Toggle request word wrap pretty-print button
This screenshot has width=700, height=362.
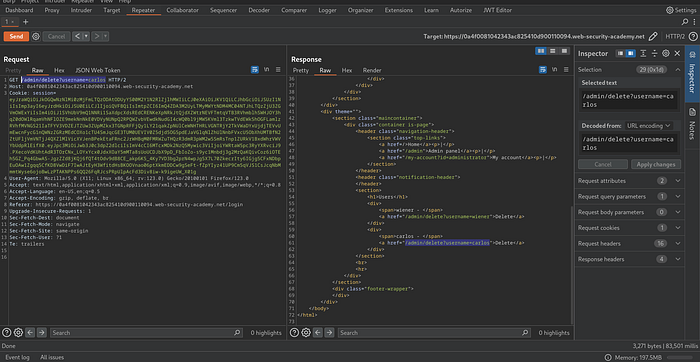point(255,70)
